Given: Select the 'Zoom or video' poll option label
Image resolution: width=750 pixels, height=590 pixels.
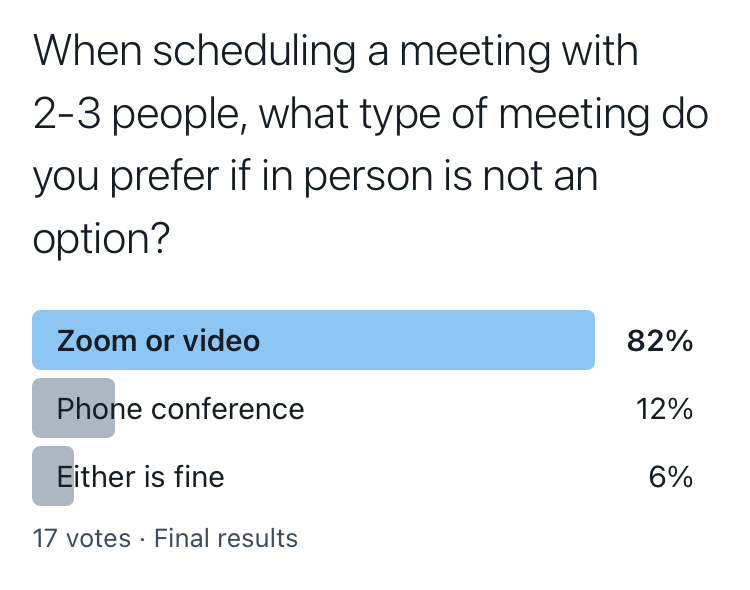Looking at the screenshot, I should [158, 341].
